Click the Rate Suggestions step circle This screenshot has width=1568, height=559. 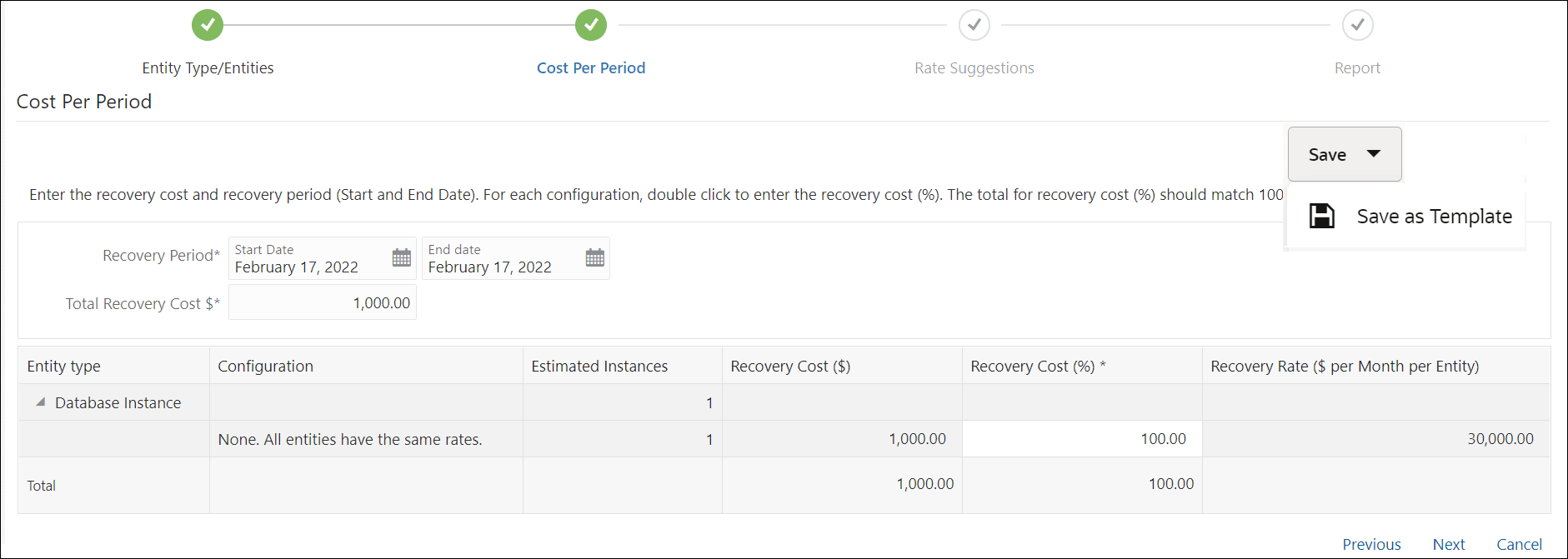pos(974,25)
